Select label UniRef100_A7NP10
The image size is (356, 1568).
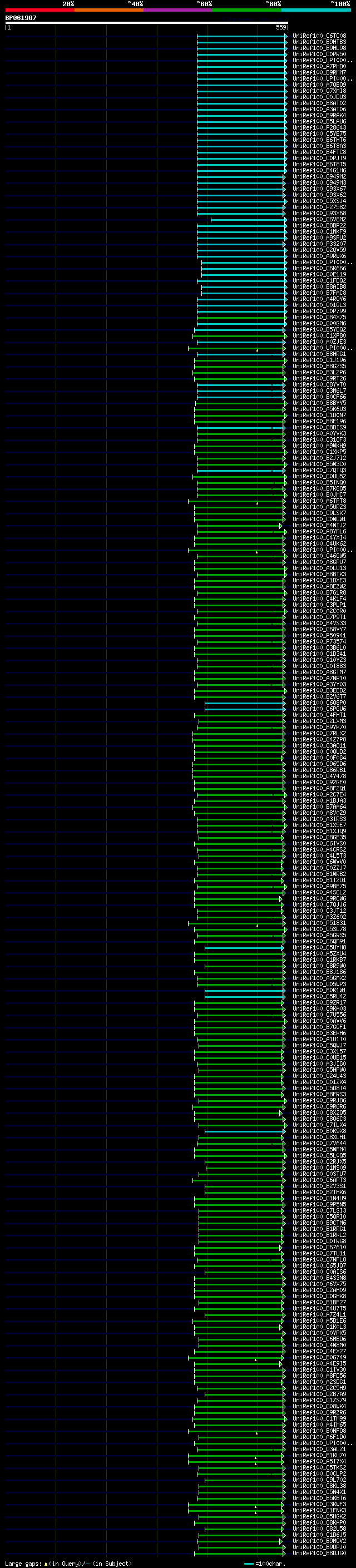tap(319, 679)
